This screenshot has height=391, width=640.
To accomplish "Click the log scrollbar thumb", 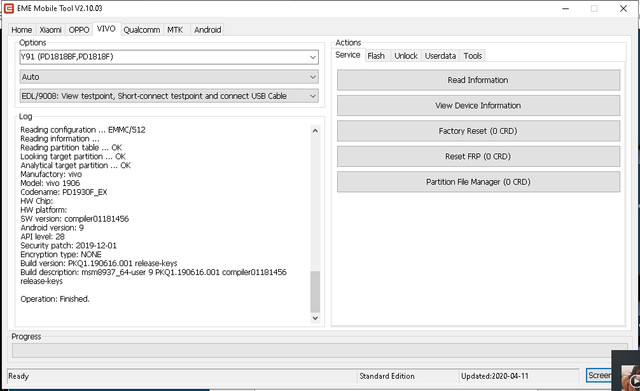I will (315, 291).
